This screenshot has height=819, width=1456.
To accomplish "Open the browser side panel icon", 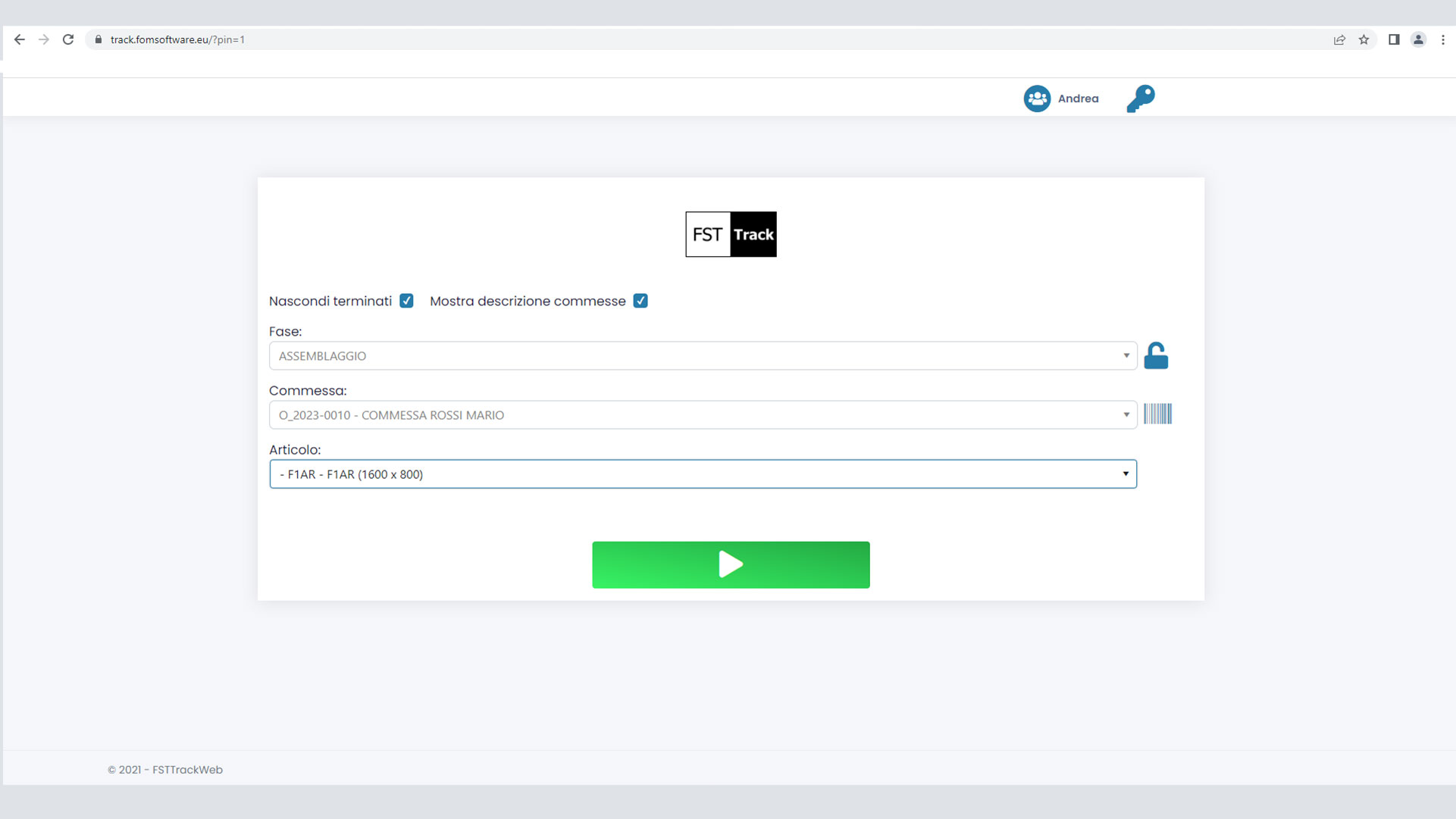I will pos(1394,39).
